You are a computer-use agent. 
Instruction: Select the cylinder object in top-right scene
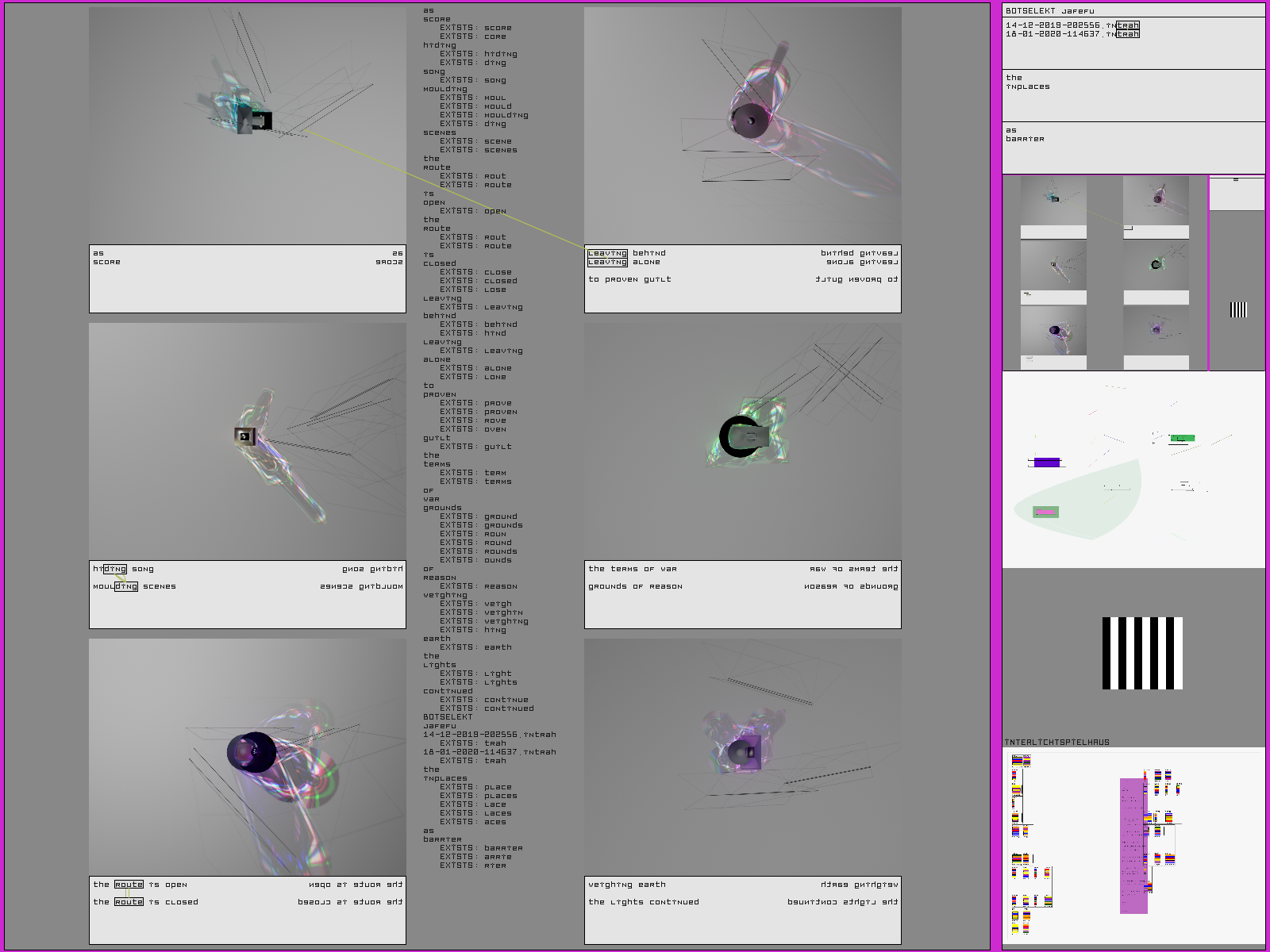click(x=751, y=121)
